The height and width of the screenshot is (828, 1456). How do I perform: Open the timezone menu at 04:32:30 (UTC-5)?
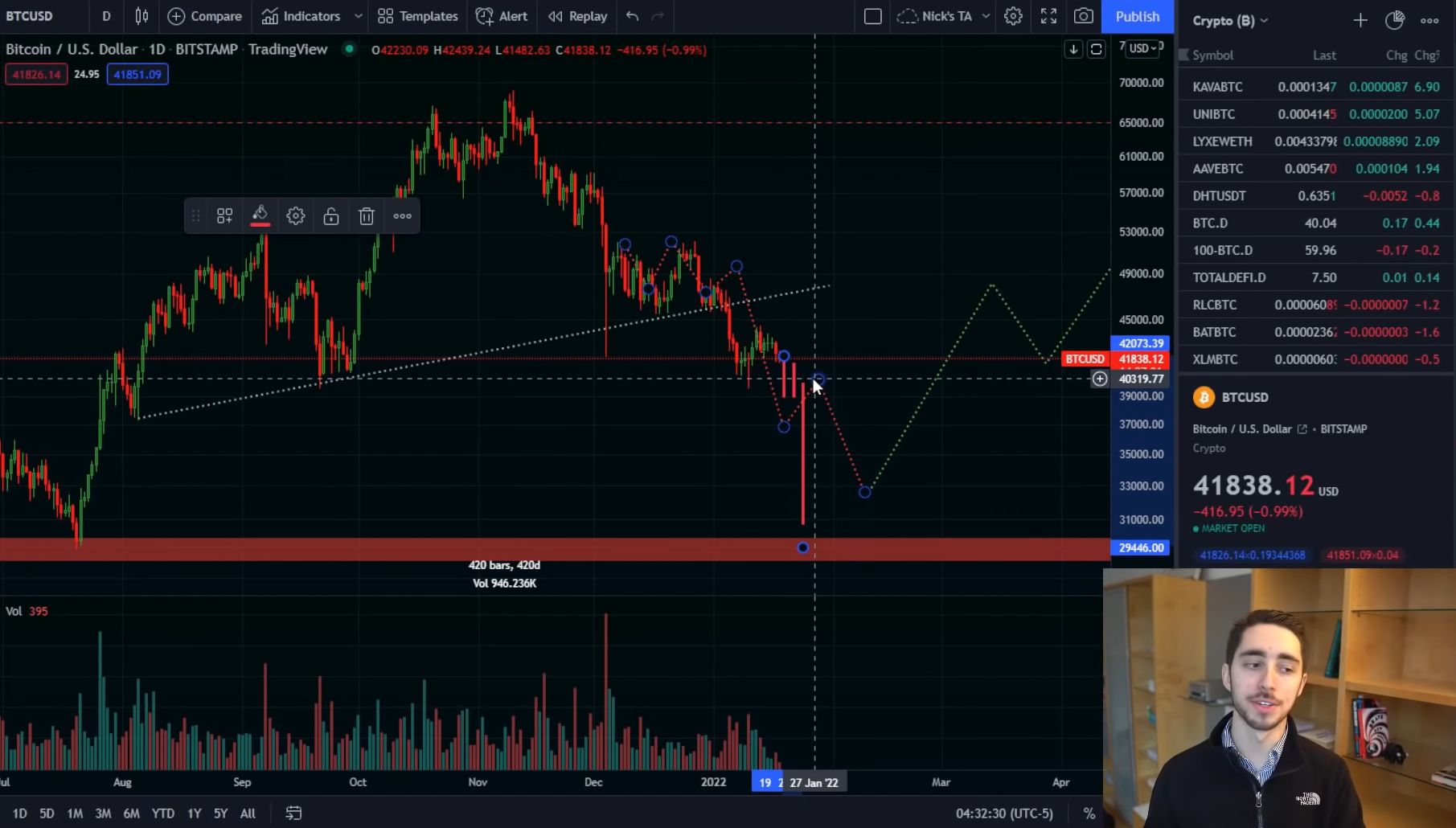1004,814
